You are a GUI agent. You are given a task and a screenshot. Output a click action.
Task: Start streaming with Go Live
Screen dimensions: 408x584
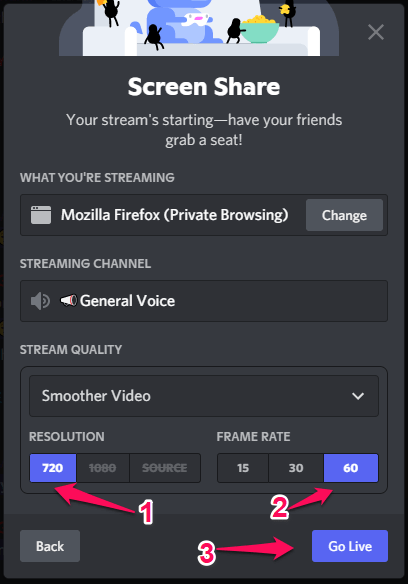350,546
